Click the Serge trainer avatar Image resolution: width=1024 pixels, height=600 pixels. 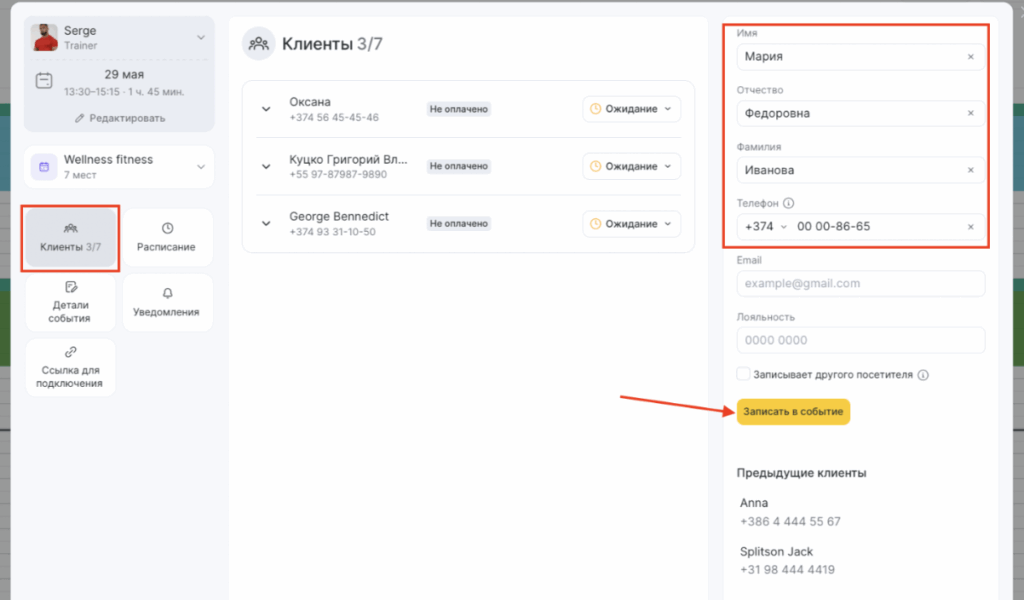tap(45, 38)
